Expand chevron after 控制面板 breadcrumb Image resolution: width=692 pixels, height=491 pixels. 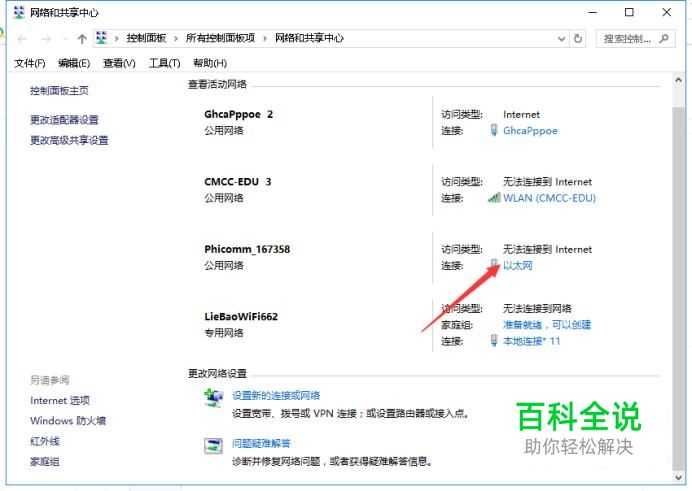coord(176,39)
